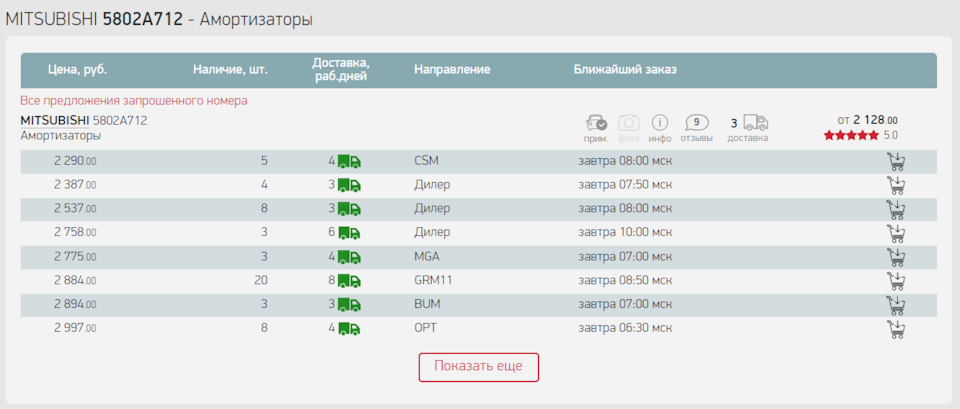Click the five-star rating 5.0

(x=861, y=136)
